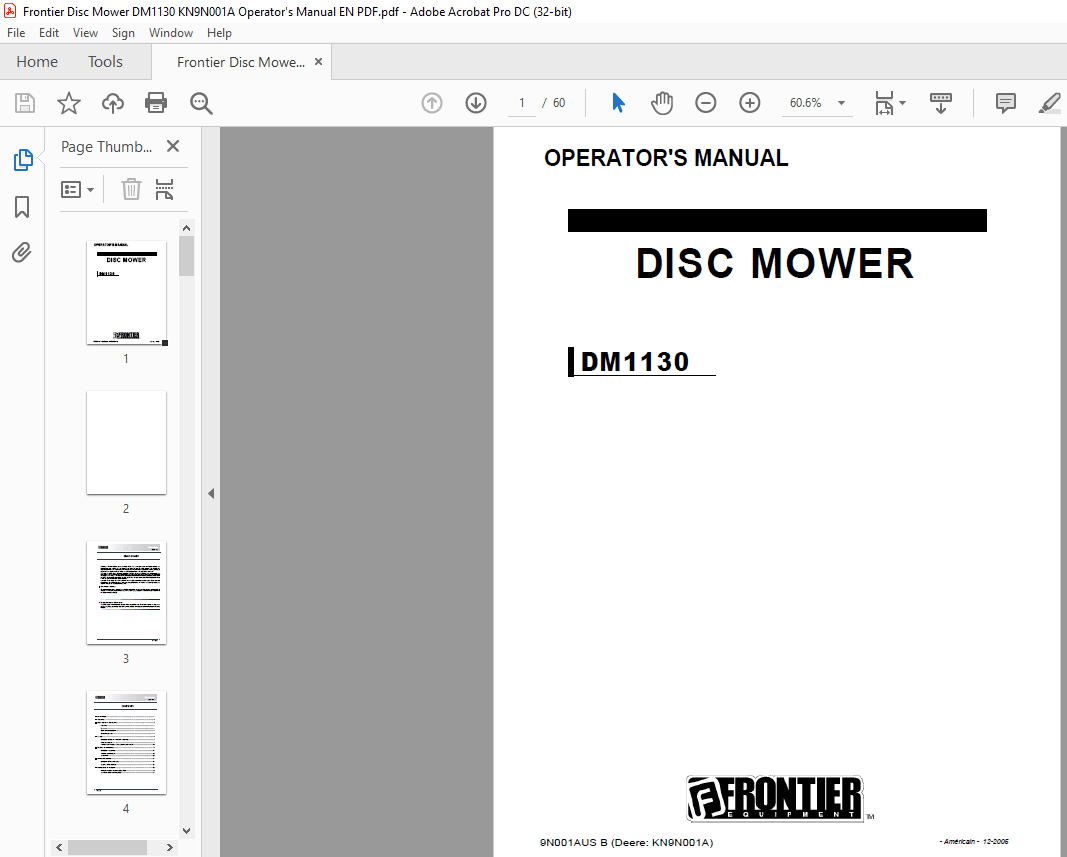
Task: Close the Page Thumbnails panel
Action: (x=172, y=146)
